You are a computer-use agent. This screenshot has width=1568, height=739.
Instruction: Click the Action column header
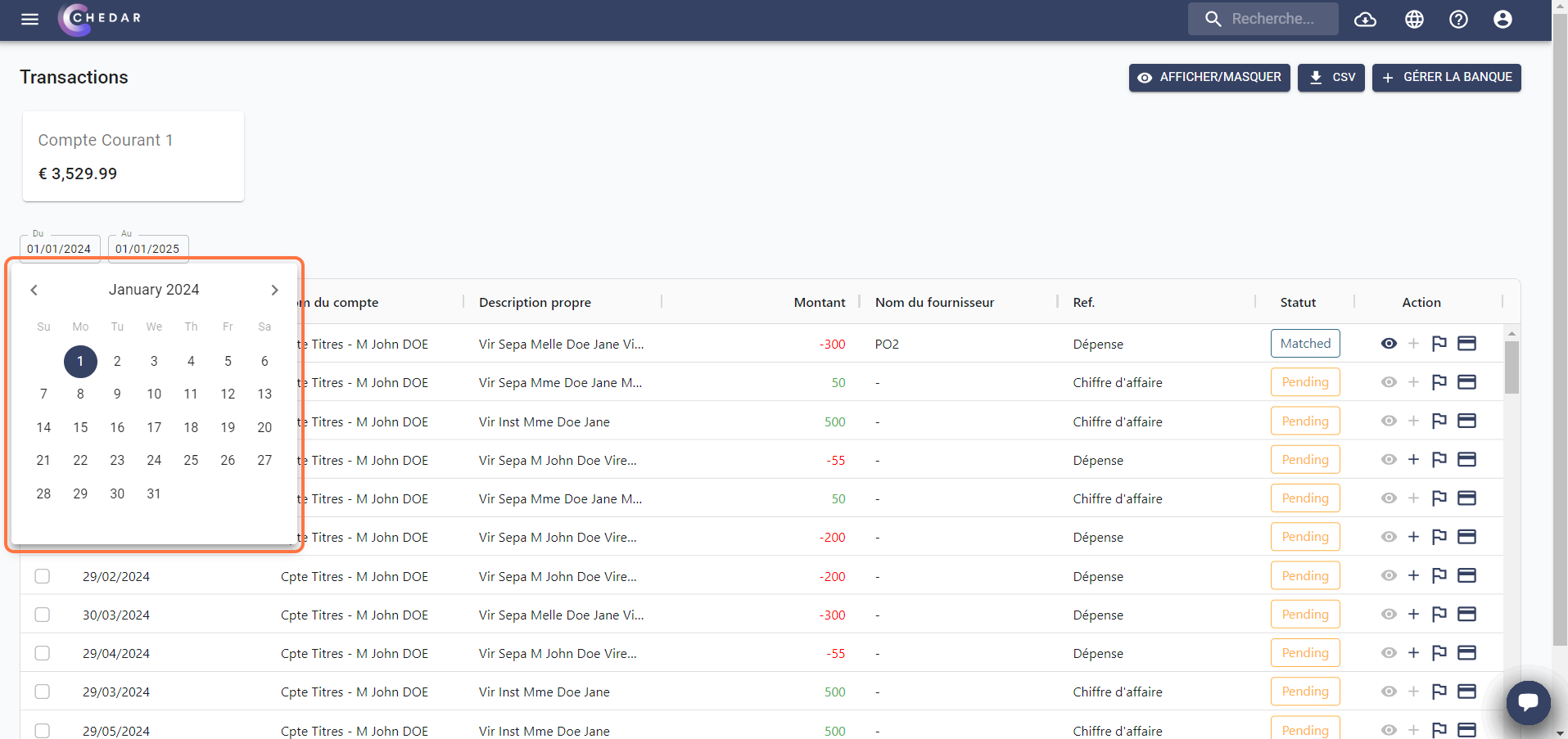point(1421,302)
